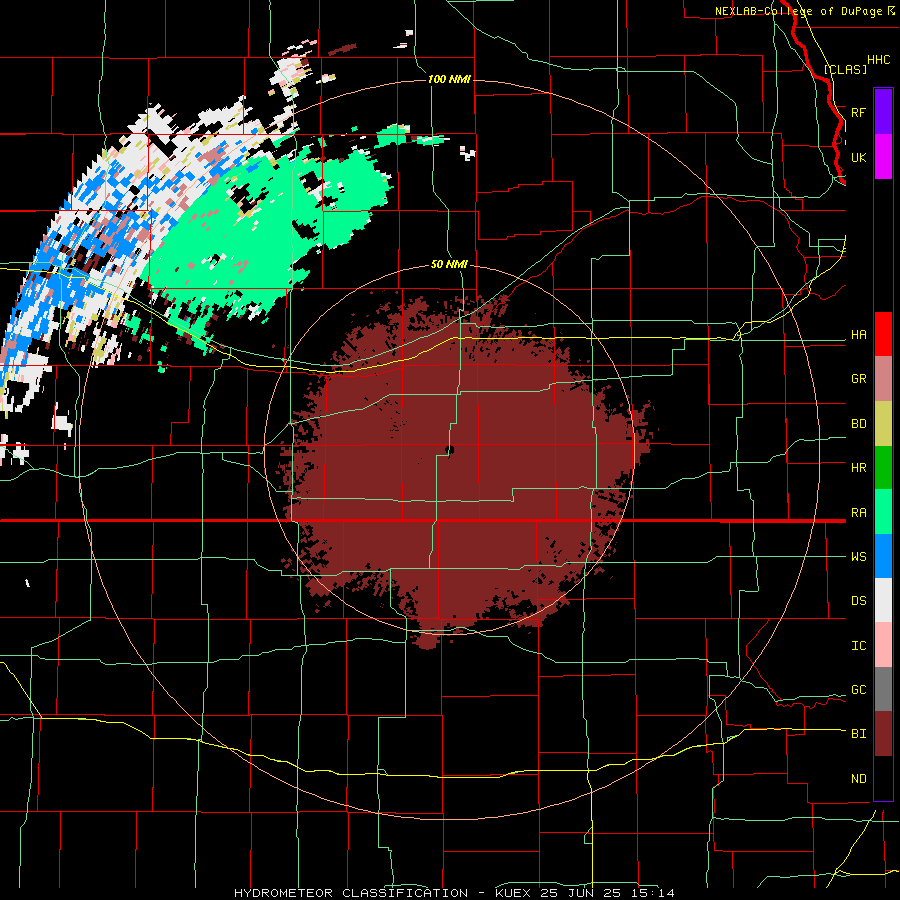This screenshot has width=900, height=900.
Task: Click the 'WS' legend label
Action: (858, 557)
